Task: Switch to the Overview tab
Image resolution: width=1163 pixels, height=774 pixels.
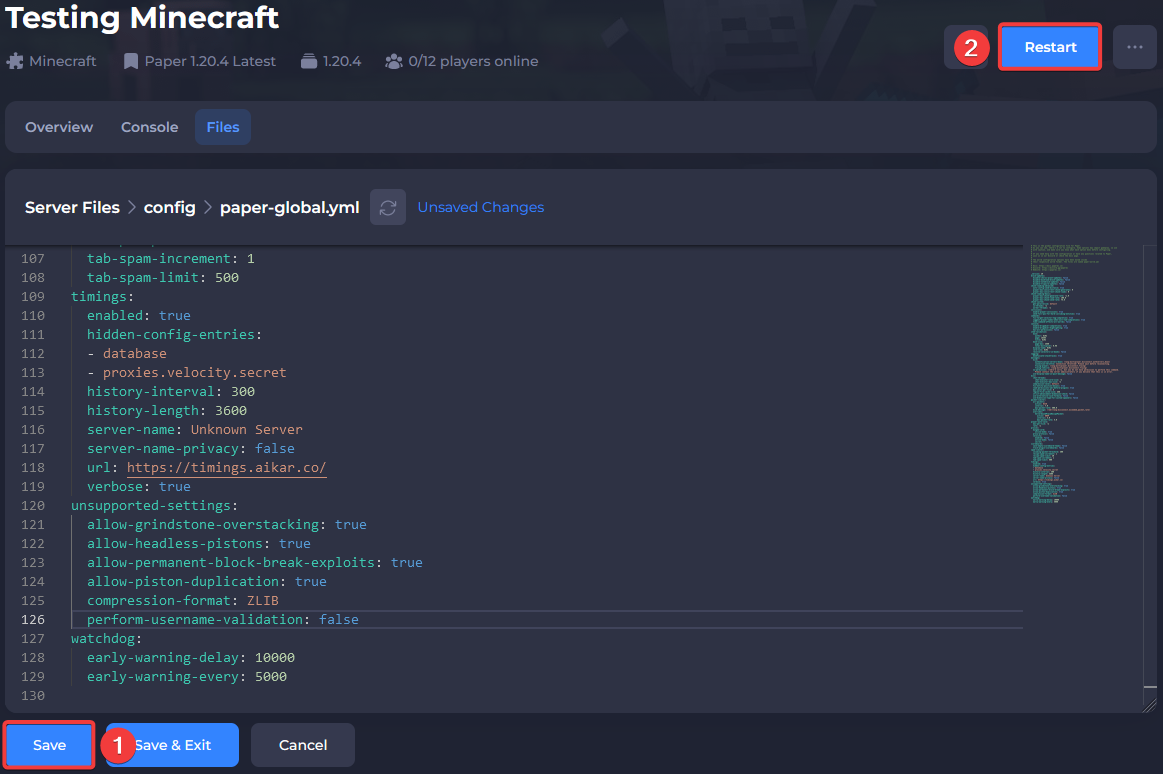Action: (59, 127)
